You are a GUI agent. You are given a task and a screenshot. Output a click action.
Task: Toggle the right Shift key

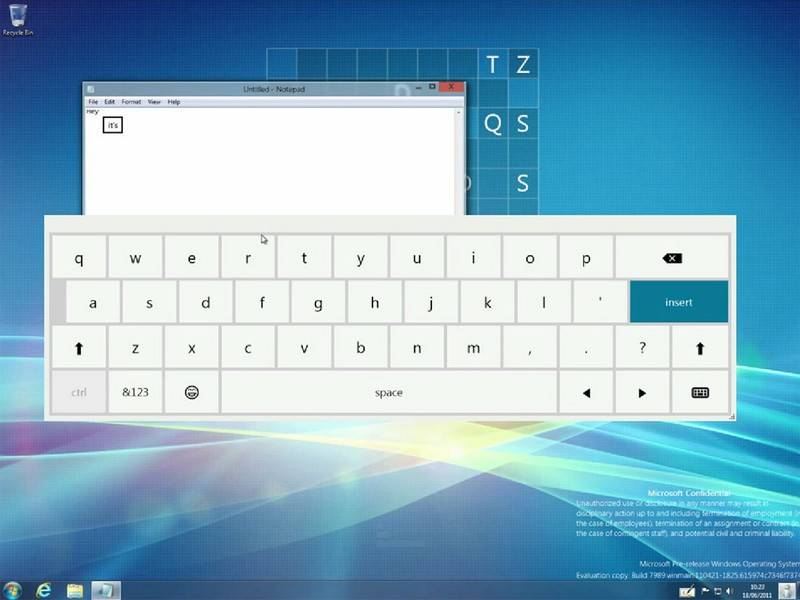(x=700, y=348)
